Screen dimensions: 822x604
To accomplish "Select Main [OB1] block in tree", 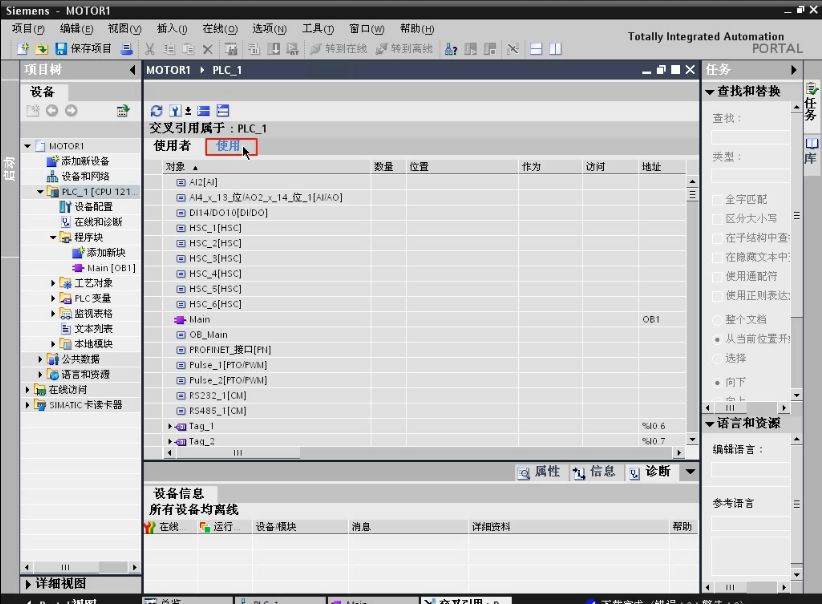I will point(104,268).
